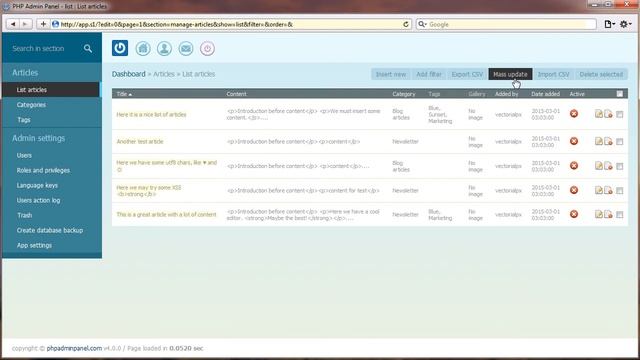Open the home icon in top bar
Viewport: 640px width, 360px height.
coord(143,49)
